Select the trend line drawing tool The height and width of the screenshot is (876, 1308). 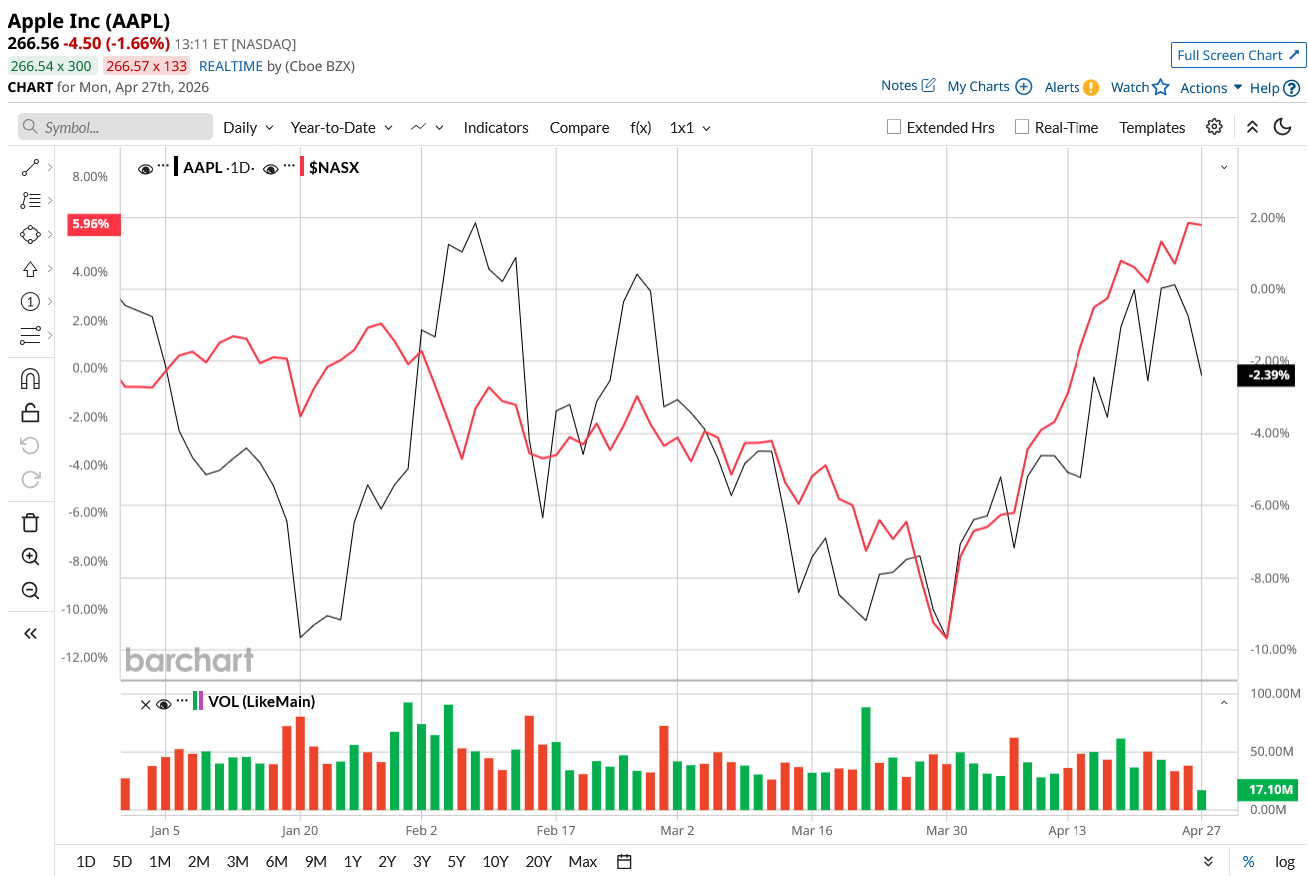[x=30, y=168]
